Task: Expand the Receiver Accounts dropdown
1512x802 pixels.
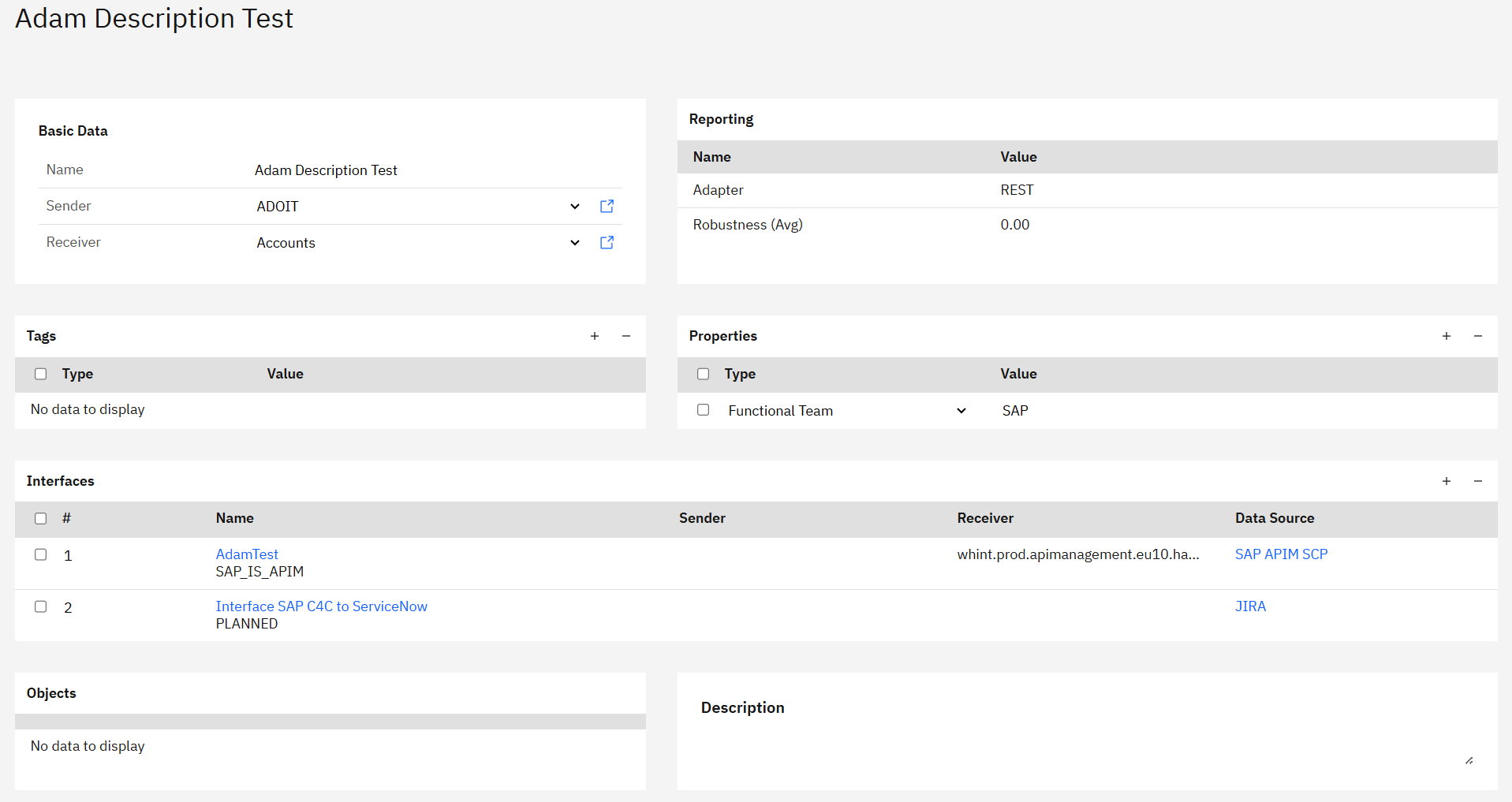Action: coord(575,243)
